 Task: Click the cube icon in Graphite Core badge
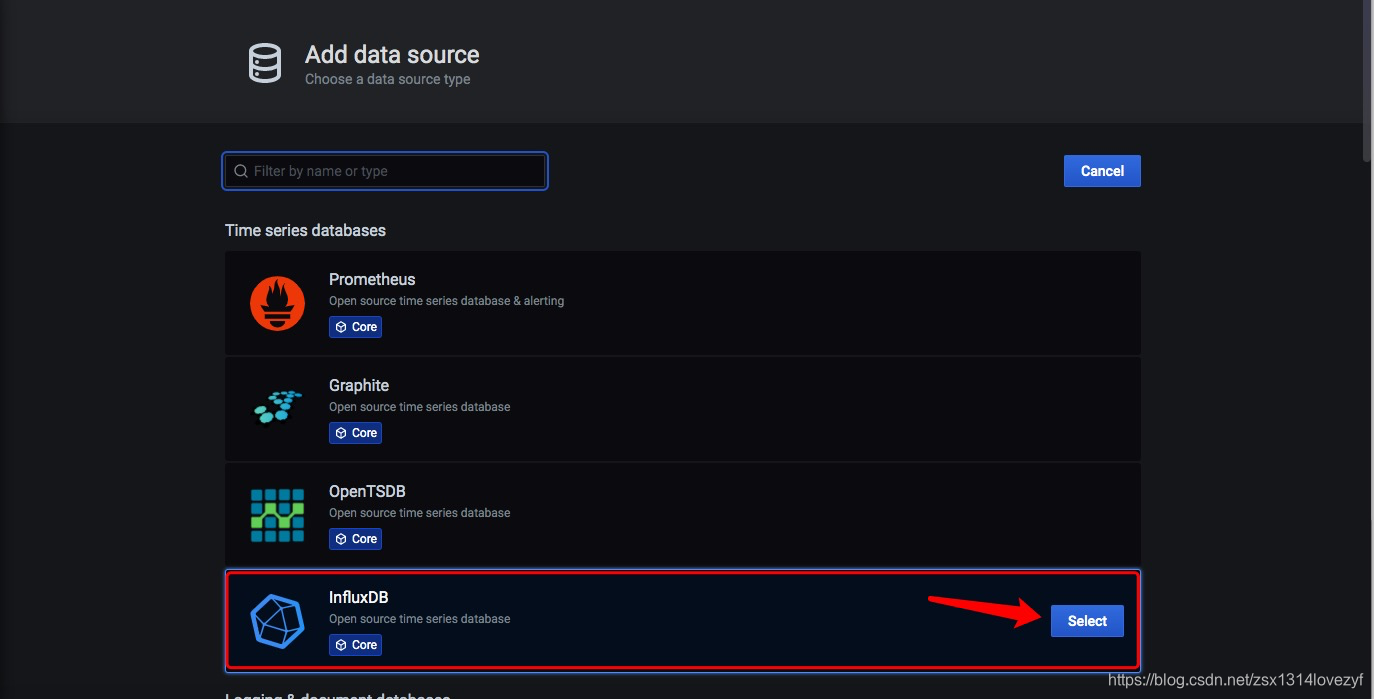click(341, 433)
